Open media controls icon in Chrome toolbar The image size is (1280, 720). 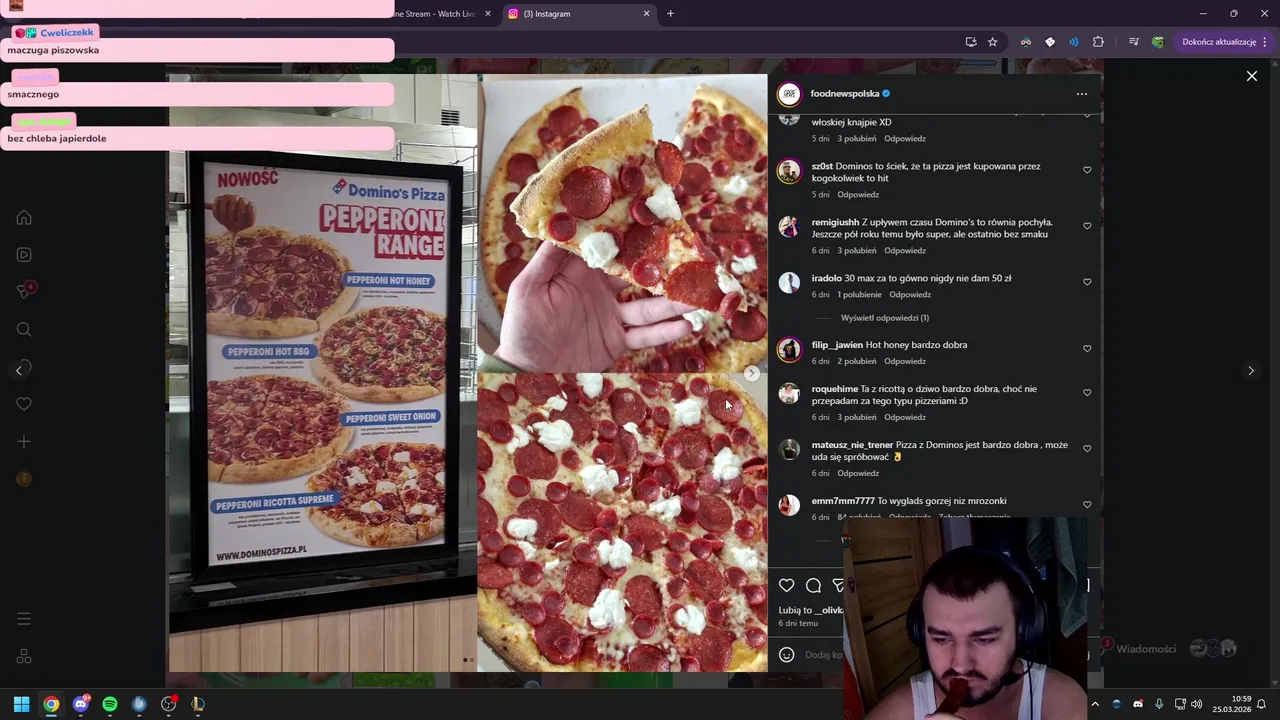tap(1133, 42)
